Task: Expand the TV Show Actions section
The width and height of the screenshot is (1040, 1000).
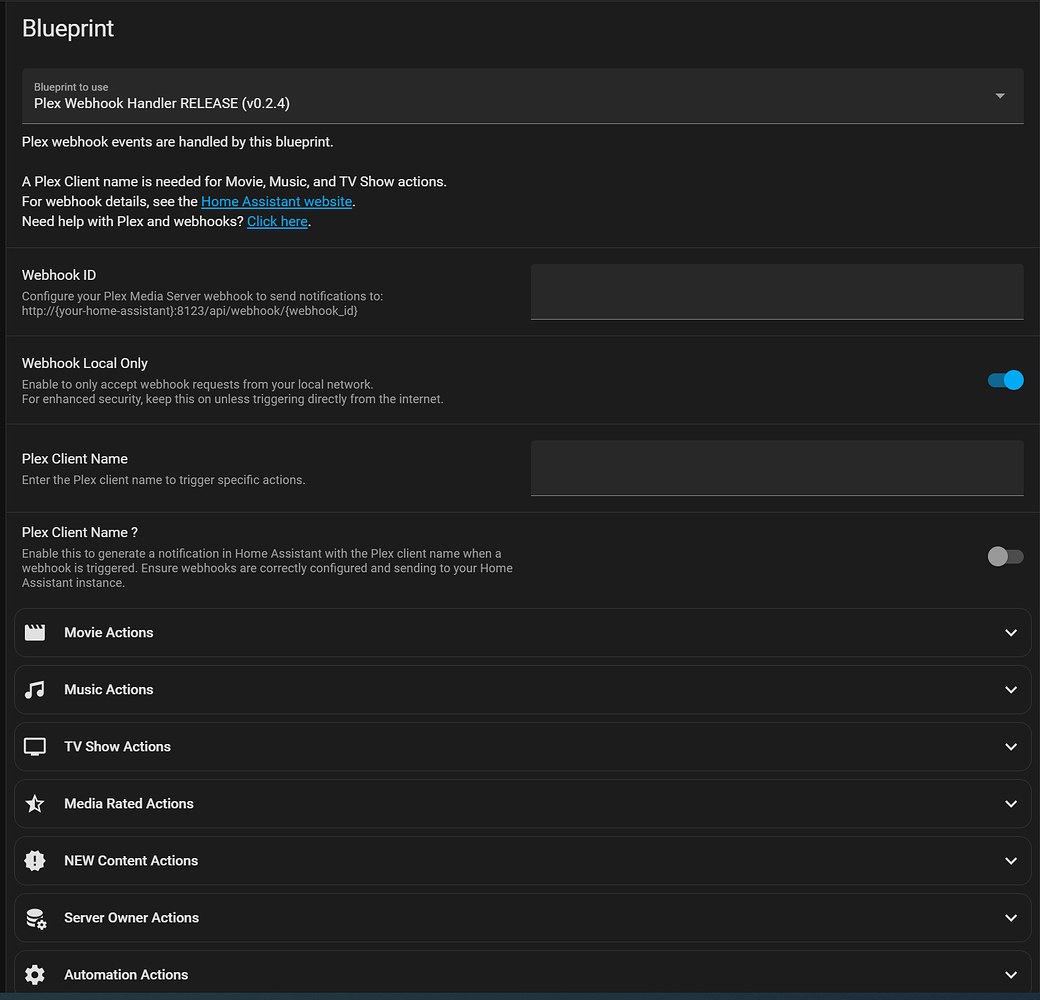Action: (1012, 746)
